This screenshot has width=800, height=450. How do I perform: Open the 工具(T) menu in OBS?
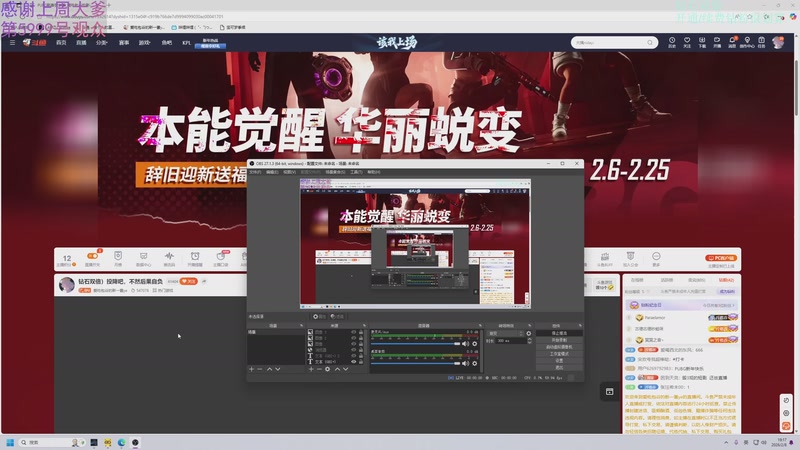point(356,172)
